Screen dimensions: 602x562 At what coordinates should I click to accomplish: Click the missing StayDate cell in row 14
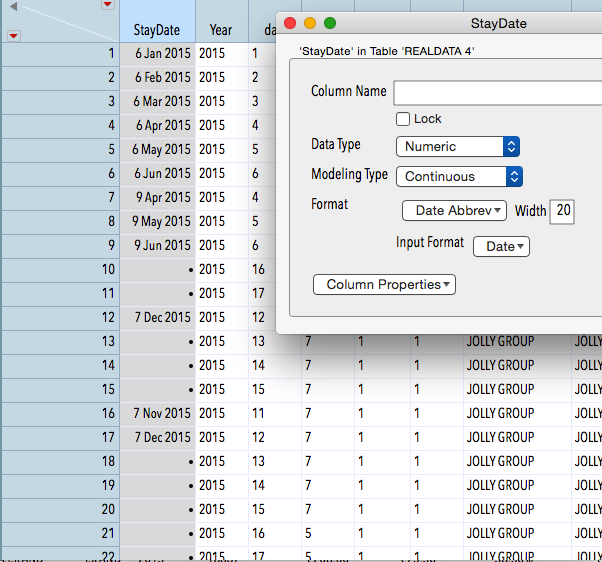158,366
